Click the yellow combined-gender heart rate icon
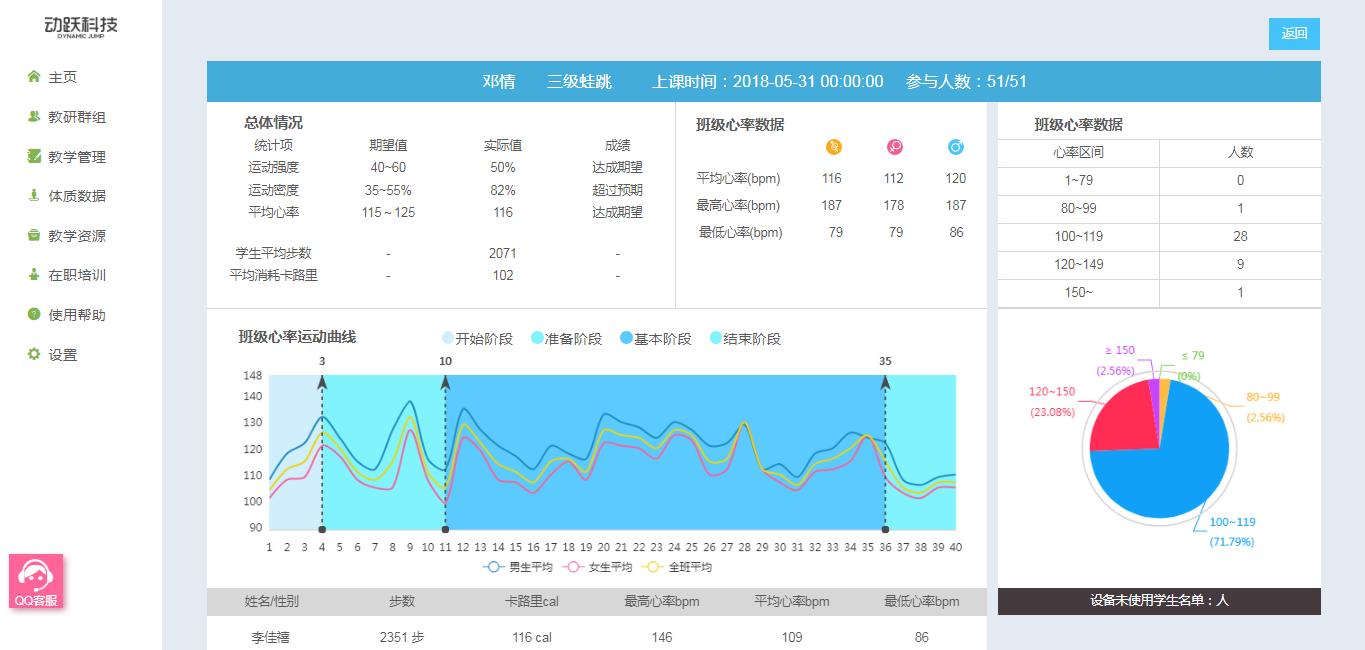The width and height of the screenshot is (1365, 650). pos(832,148)
